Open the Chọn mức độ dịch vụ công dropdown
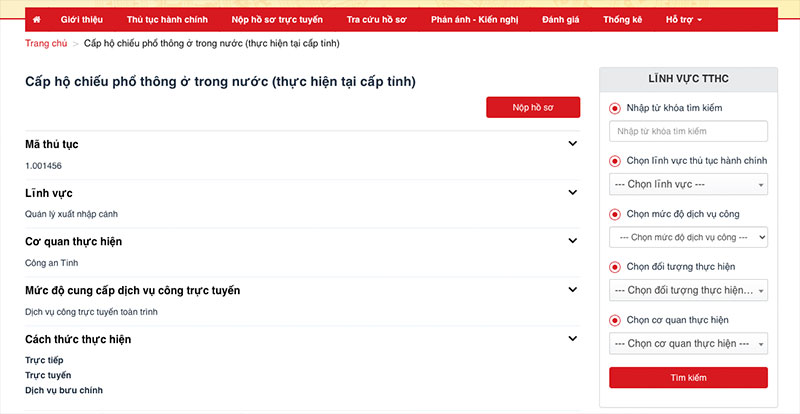The image size is (800, 414). click(688, 237)
